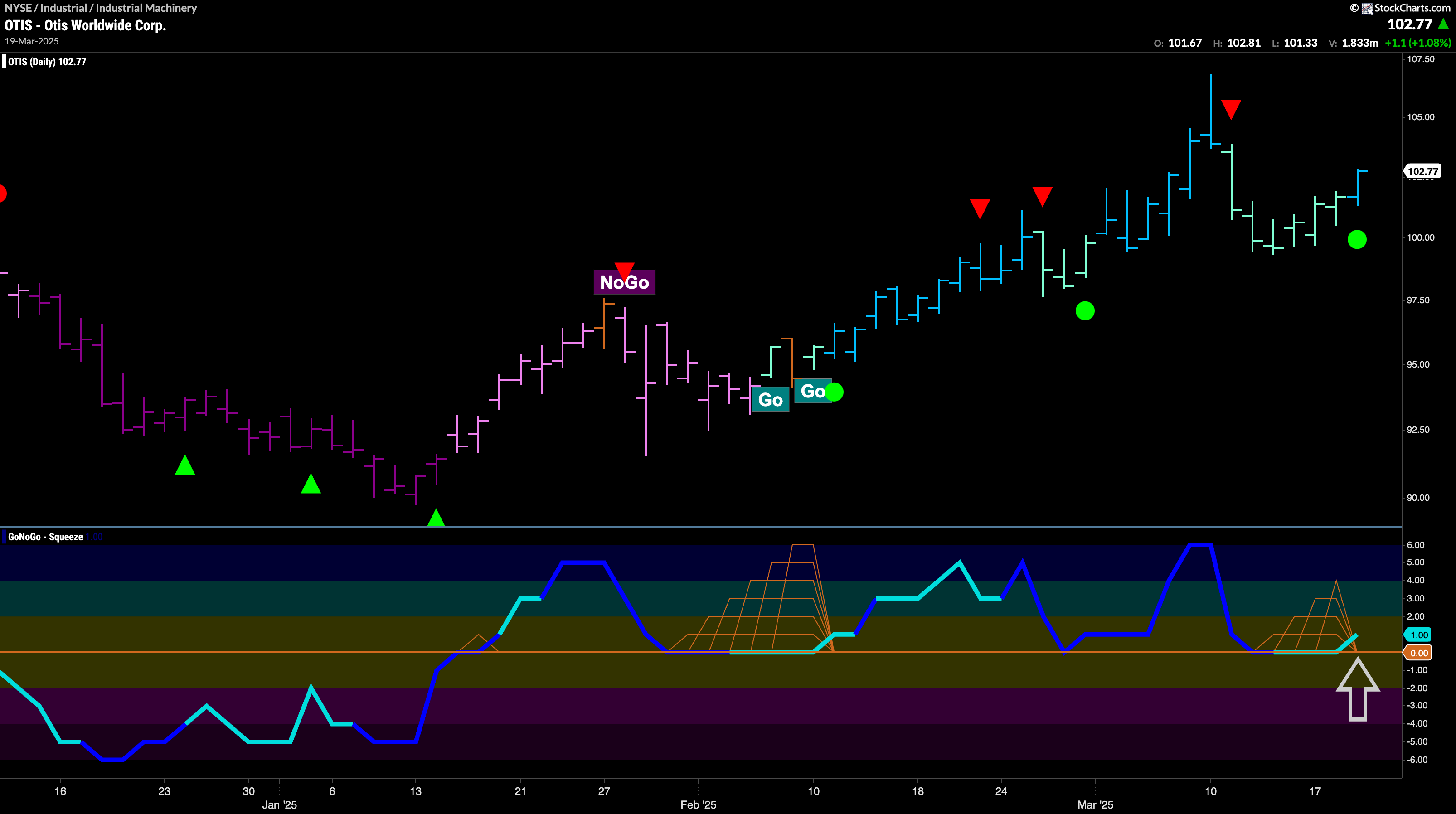1456x814 pixels.
Task: Click the second Go label near Feb 10
Action: [813, 391]
